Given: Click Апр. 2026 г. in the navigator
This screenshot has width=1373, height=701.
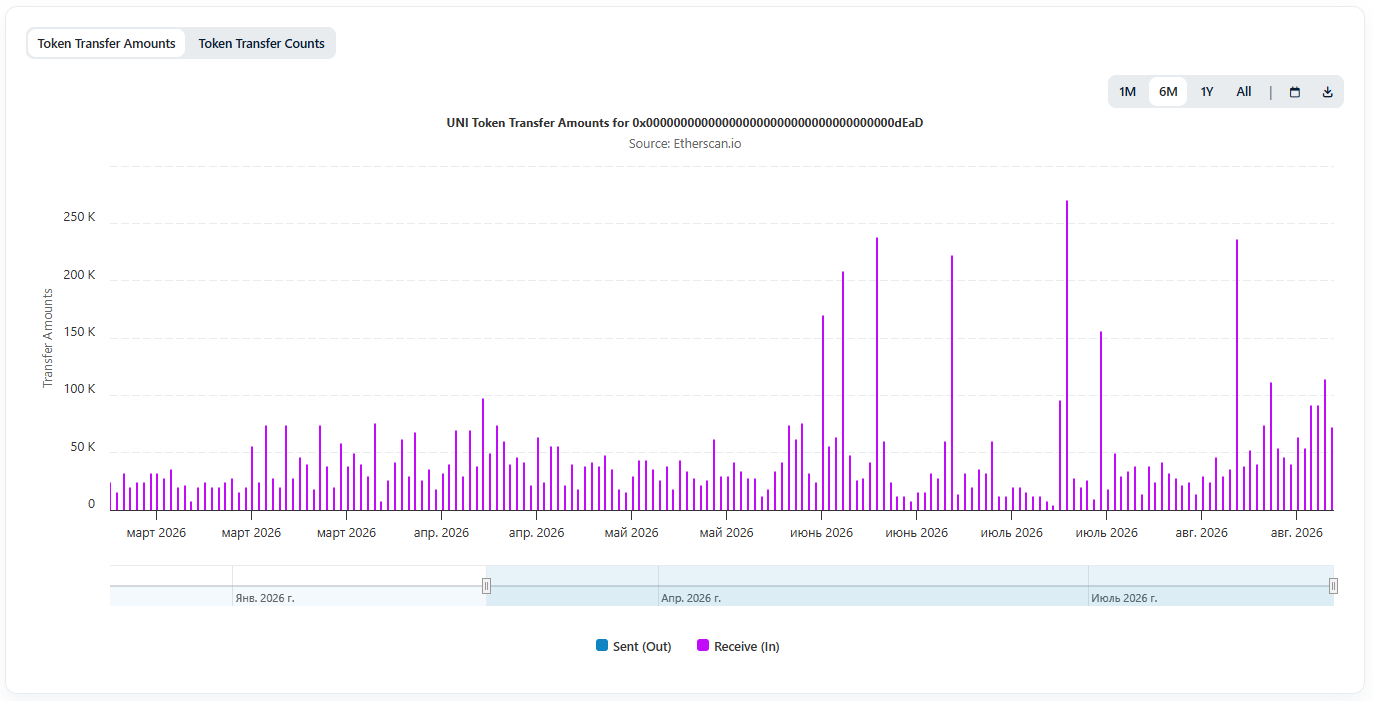Looking at the screenshot, I should (691, 598).
